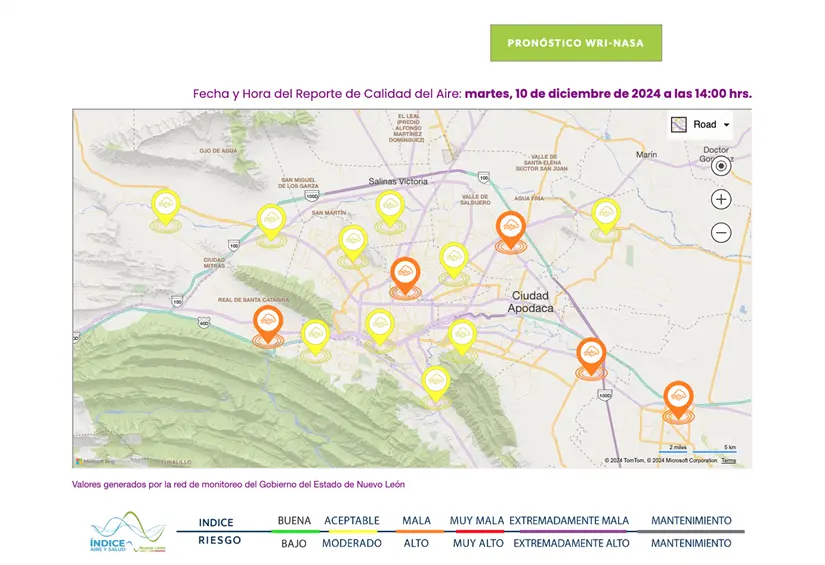Screen dimensions: 825x565
Task: Click the Pronóstico WRI-NASA button
Action: (575, 43)
